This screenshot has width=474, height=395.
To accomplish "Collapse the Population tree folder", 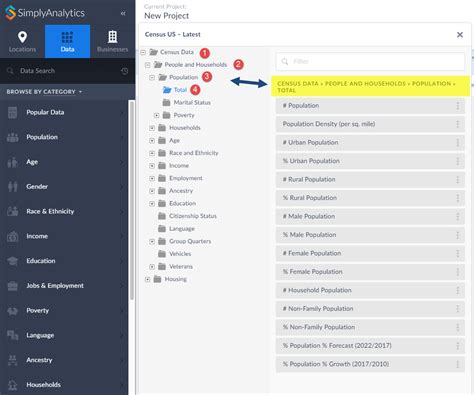I will pyautogui.click(x=152, y=77).
